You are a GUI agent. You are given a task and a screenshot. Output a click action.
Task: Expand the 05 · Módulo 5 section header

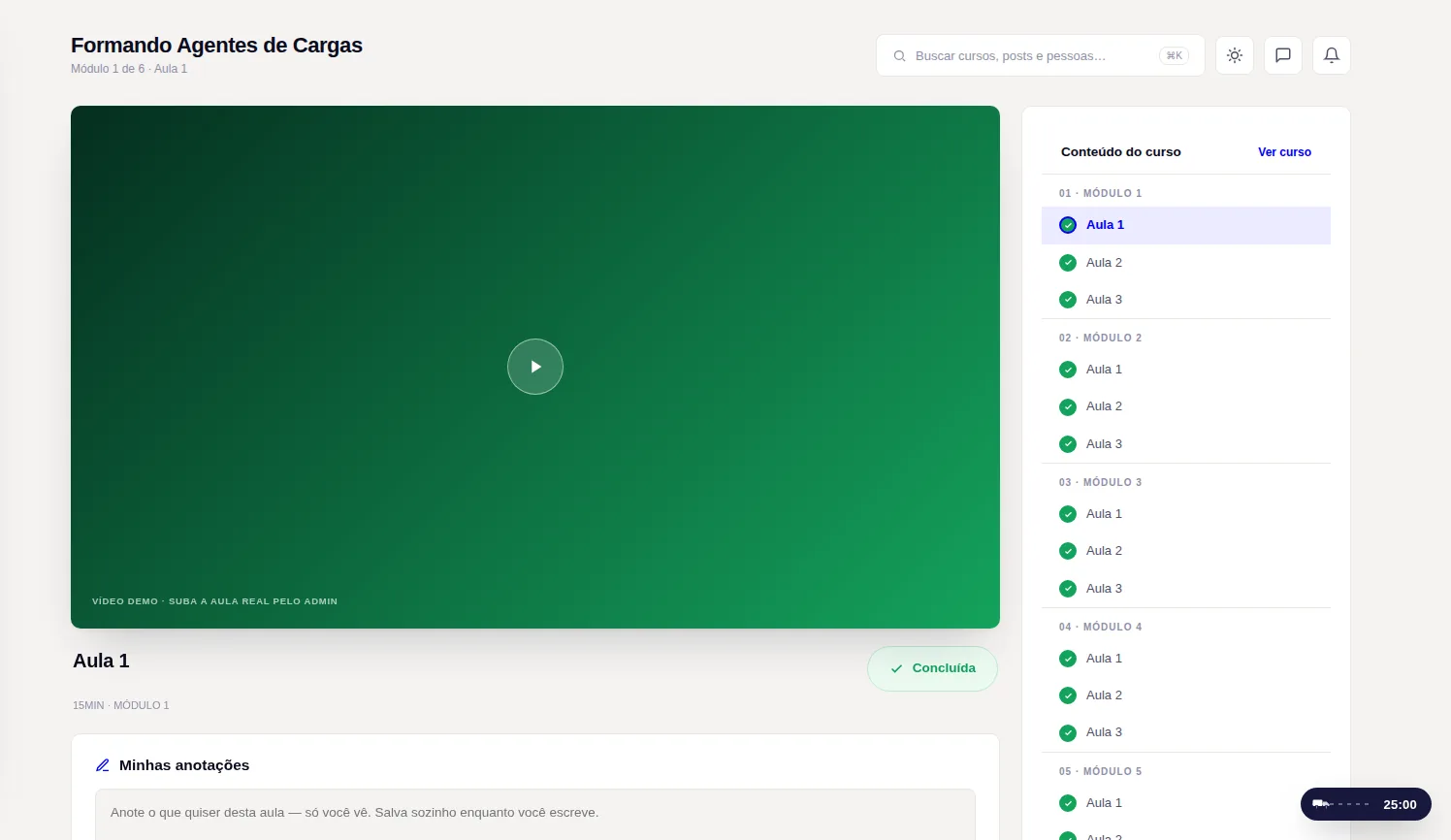pos(1186,771)
